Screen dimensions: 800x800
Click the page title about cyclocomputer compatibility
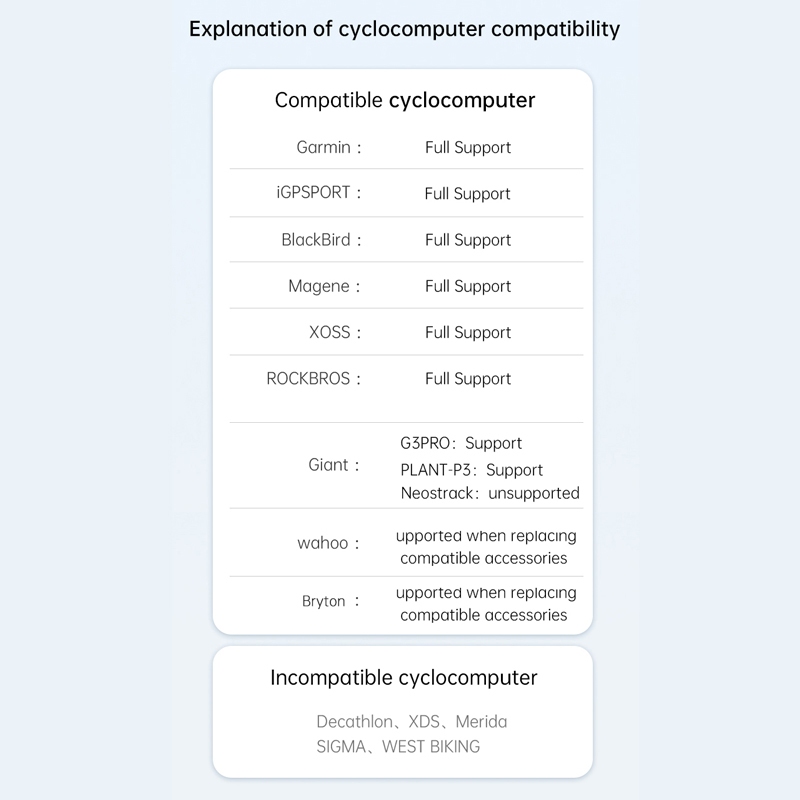pyautogui.click(x=404, y=29)
